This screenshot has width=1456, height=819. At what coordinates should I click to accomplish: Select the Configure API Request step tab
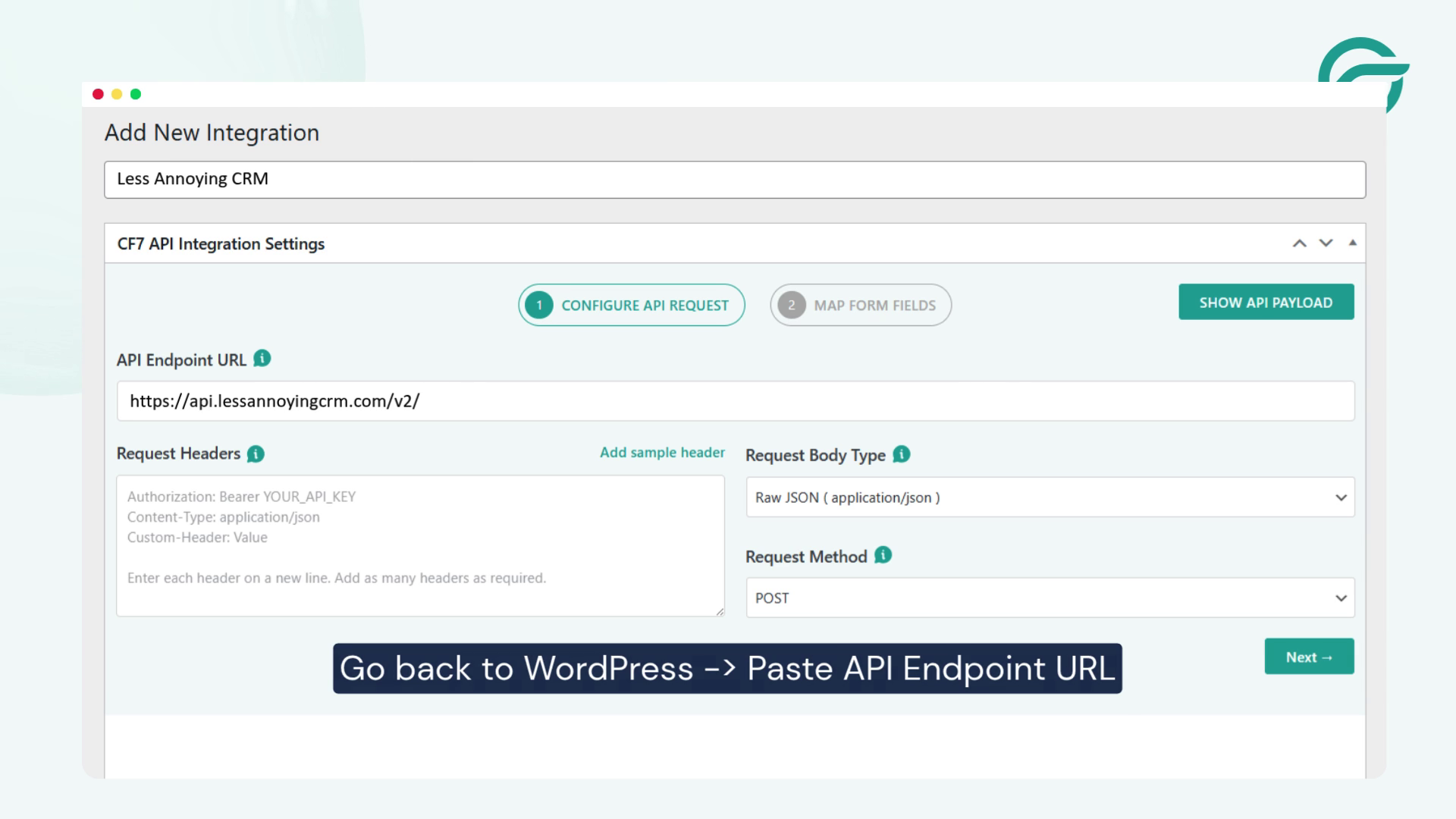[x=632, y=305]
